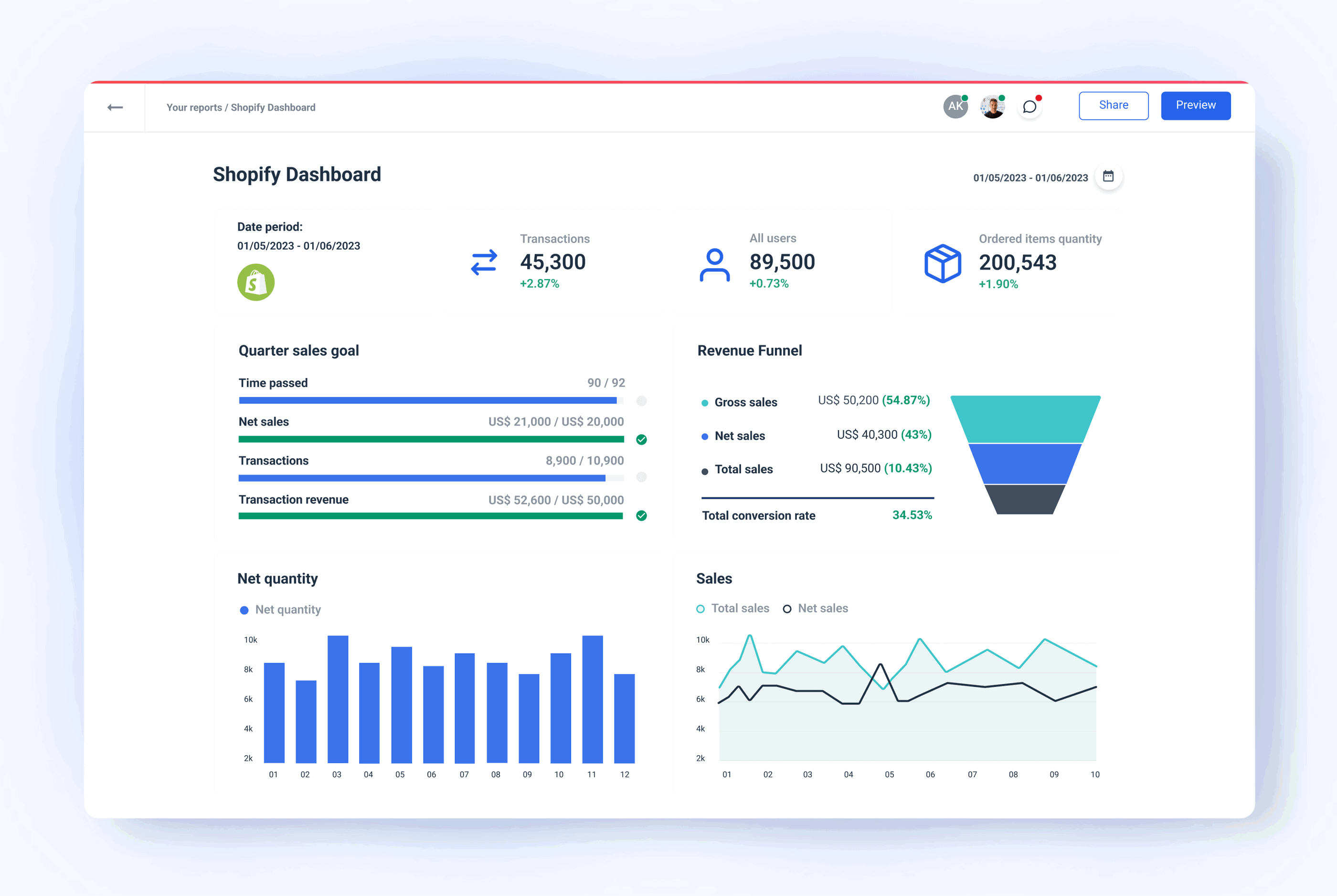
Task: Click the back arrow in the header
Action: tap(115, 107)
